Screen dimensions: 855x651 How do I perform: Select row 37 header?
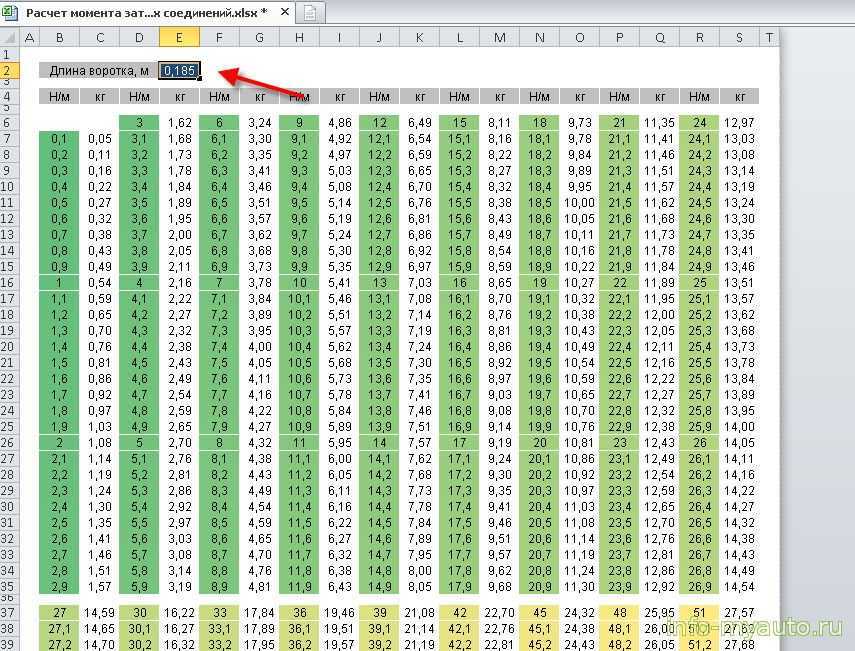[10, 613]
